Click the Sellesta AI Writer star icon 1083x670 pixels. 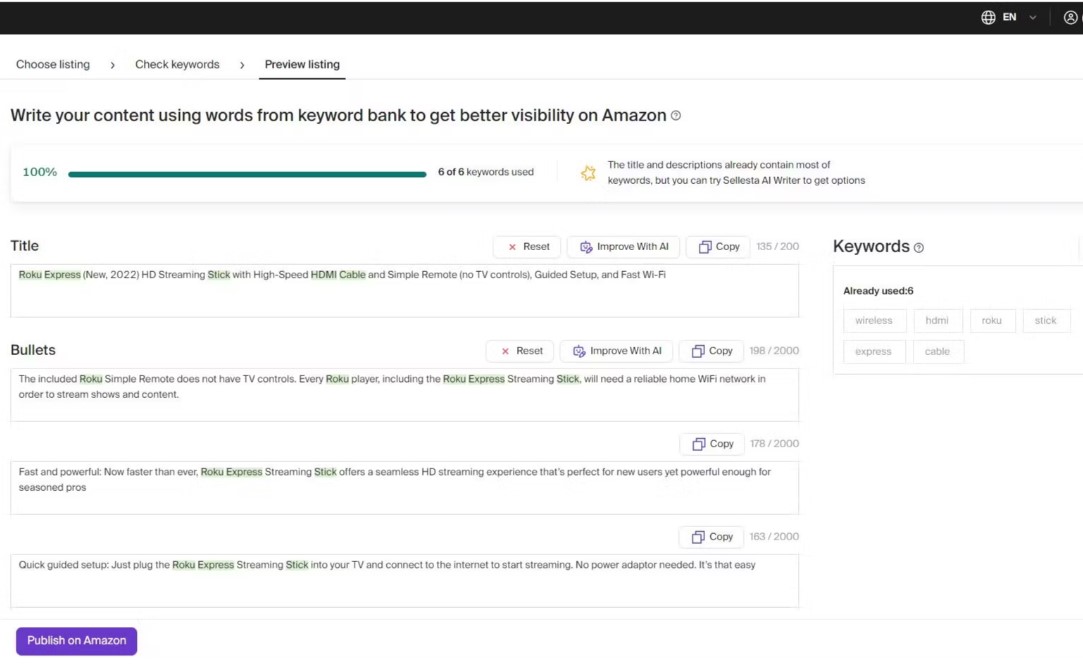click(x=589, y=173)
